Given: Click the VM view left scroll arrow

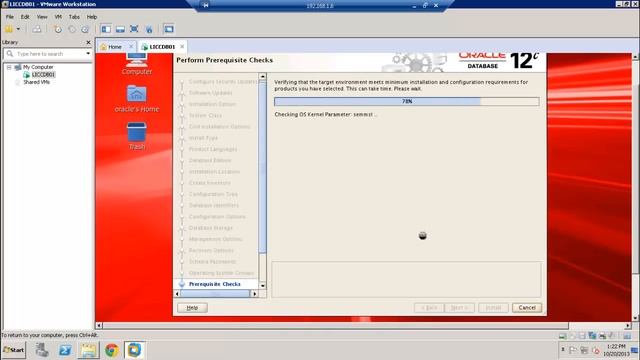Looking at the screenshot, I should (99, 325).
